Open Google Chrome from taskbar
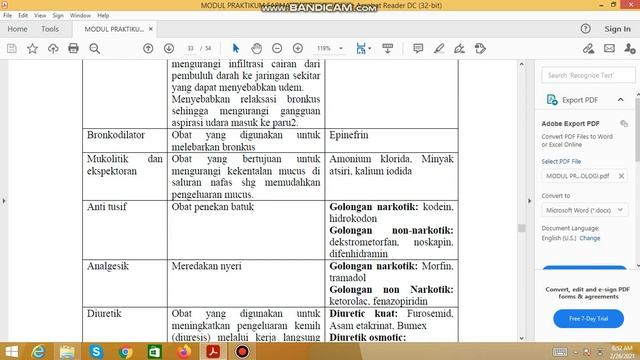 click(126, 351)
